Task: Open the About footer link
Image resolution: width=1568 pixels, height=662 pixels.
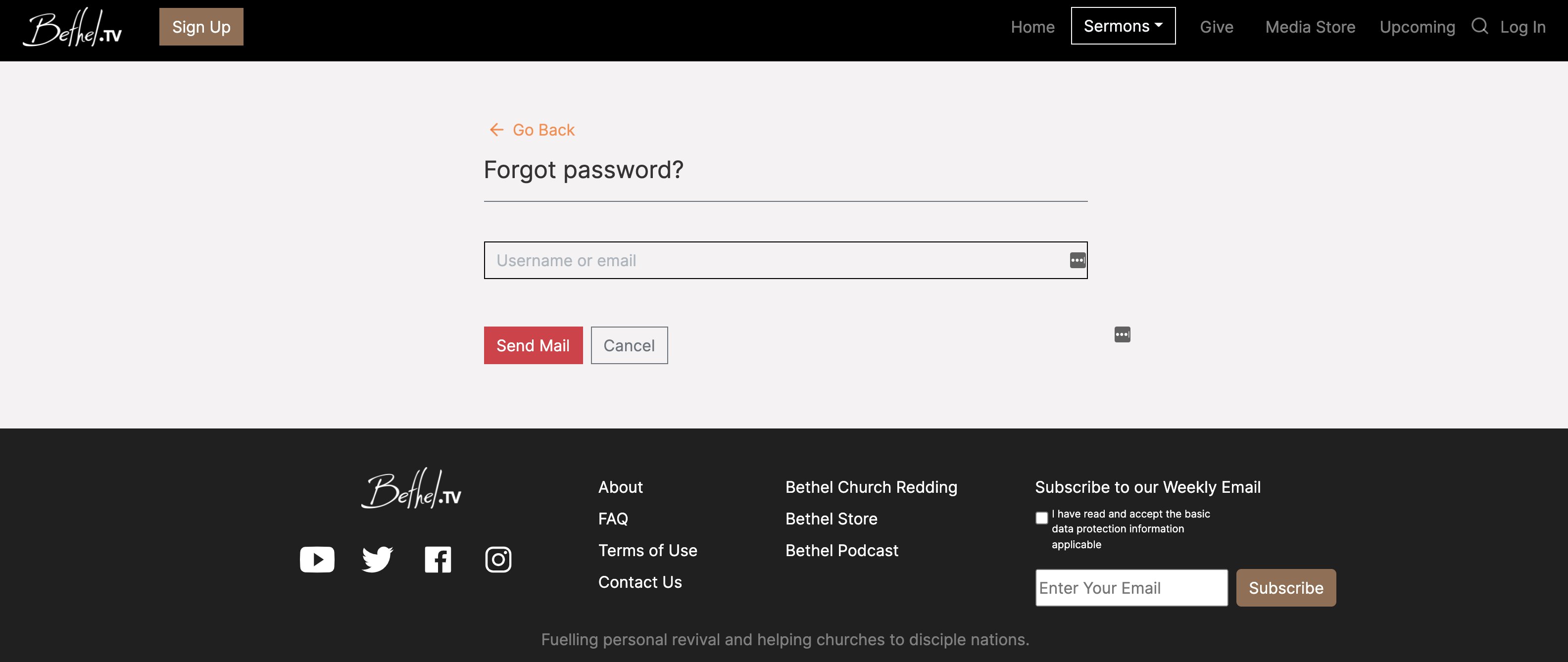Action: click(x=620, y=487)
